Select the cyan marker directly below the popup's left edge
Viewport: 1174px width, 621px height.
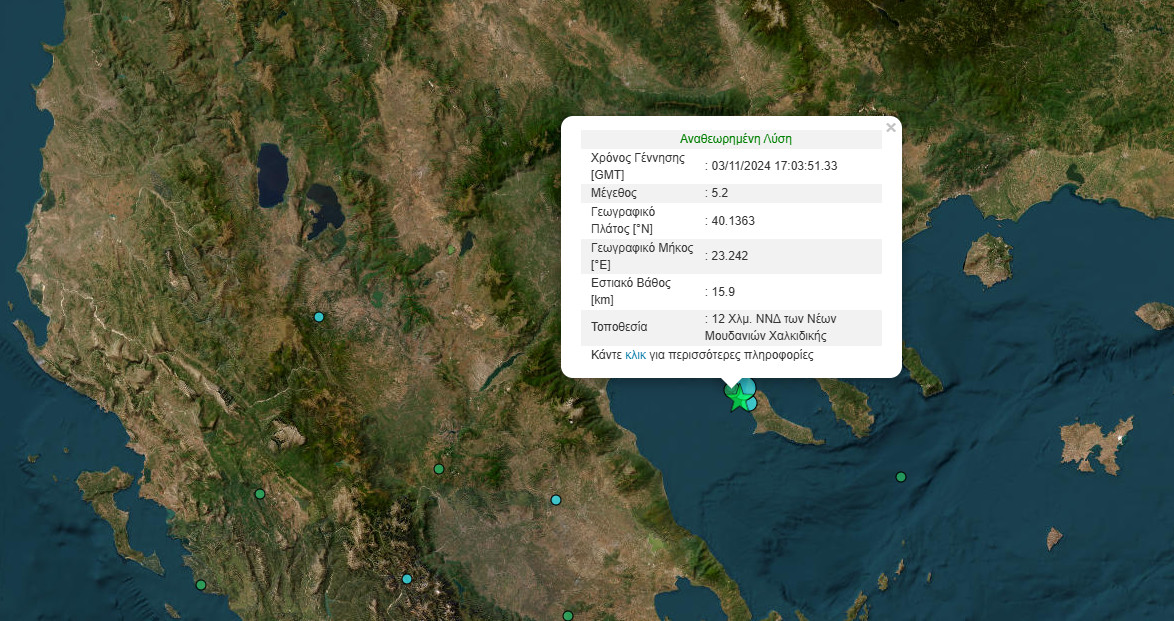[x=556, y=500]
